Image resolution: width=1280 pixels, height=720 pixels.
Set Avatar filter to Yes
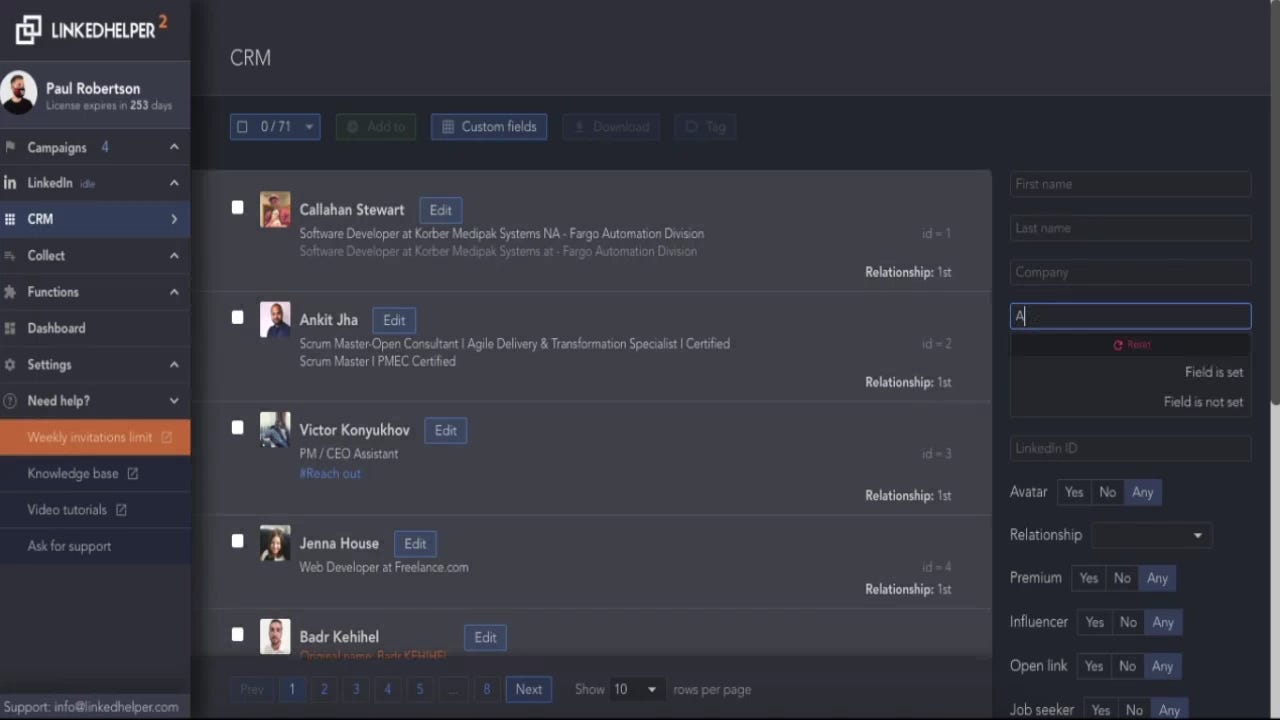(x=1074, y=492)
